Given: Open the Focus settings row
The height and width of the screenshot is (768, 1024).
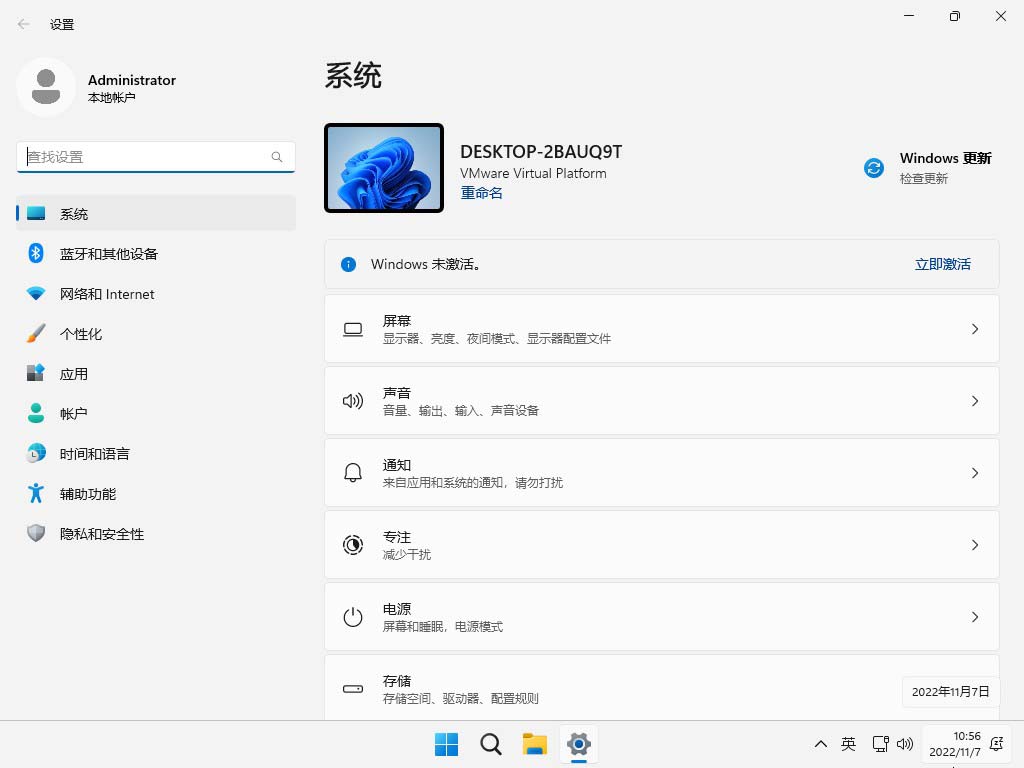Looking at the screenshot, I should [661, 545].
